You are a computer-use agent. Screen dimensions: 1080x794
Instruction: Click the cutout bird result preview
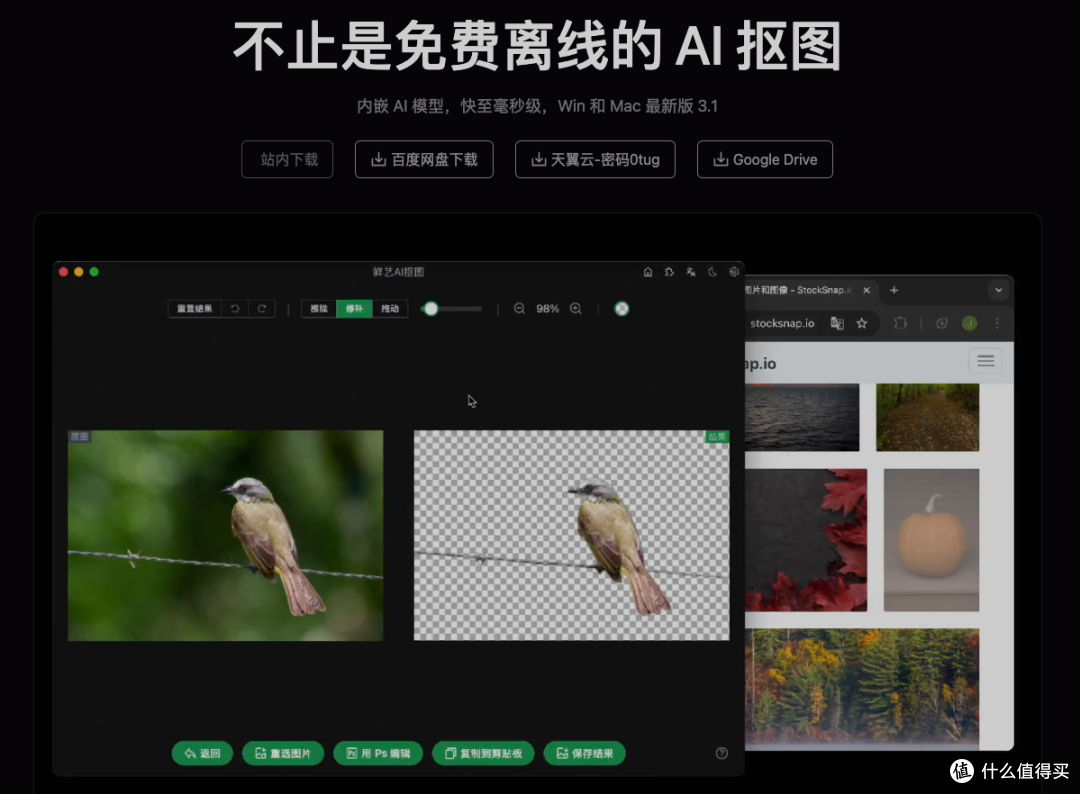pos(572,536)
